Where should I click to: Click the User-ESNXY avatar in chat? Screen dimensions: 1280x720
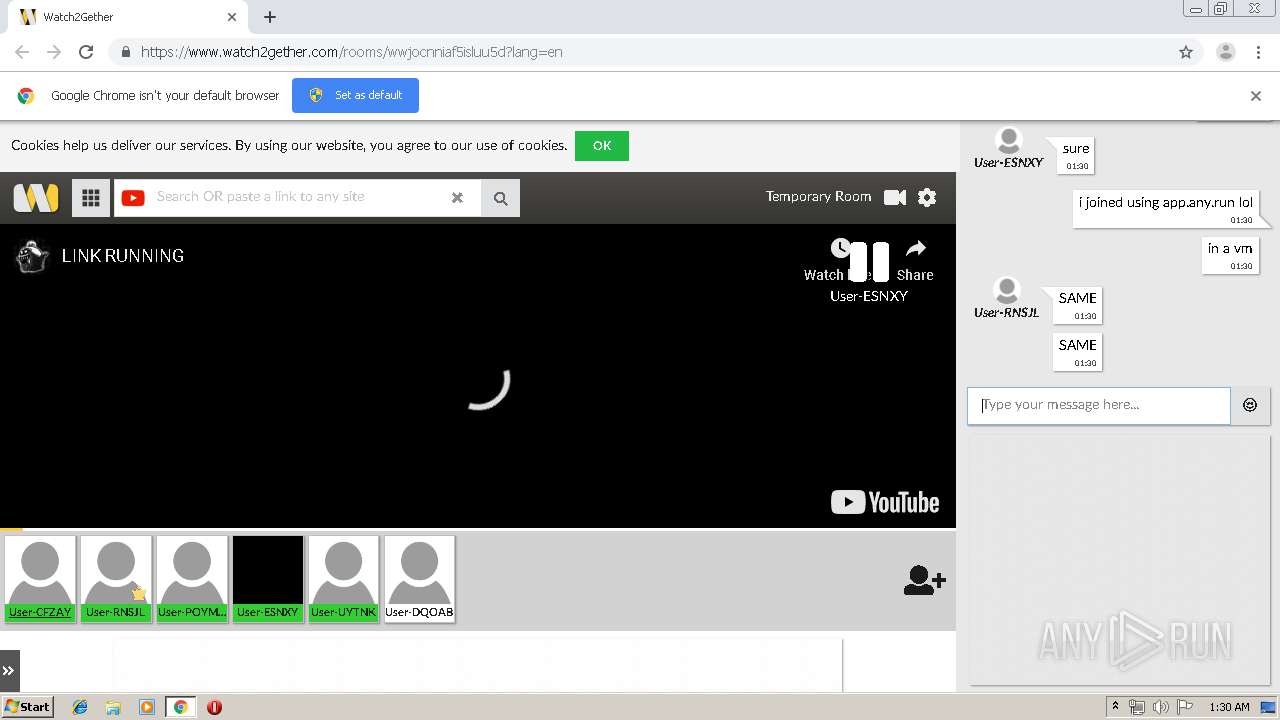(1010, 141)
